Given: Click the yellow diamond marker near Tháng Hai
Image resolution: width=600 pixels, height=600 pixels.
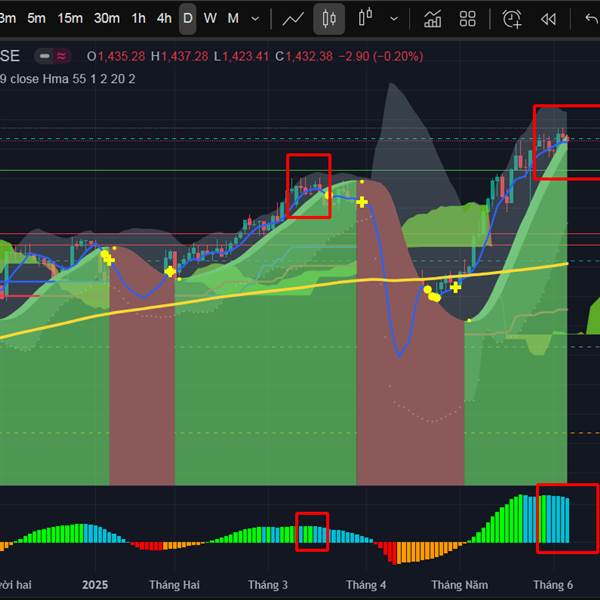Looking at the screenshot, I should [170, 272].
